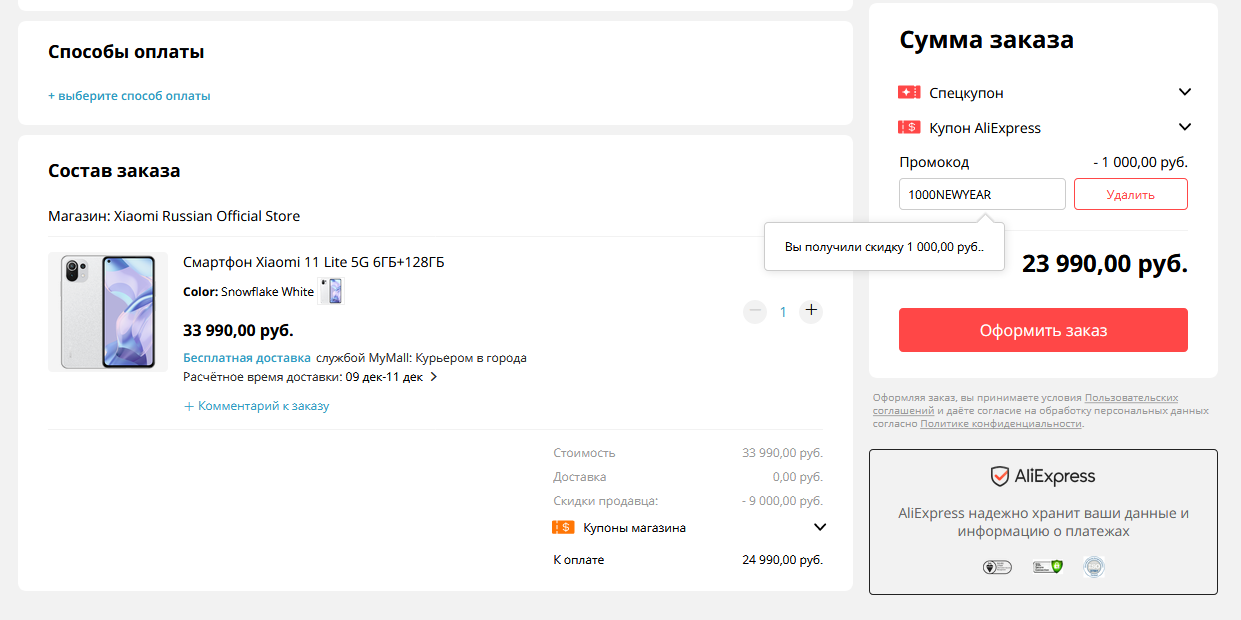The image size is (1241, 620).
Task: Click the Купон AliExpress ticket icon
Action: click(x=909, y=128)
